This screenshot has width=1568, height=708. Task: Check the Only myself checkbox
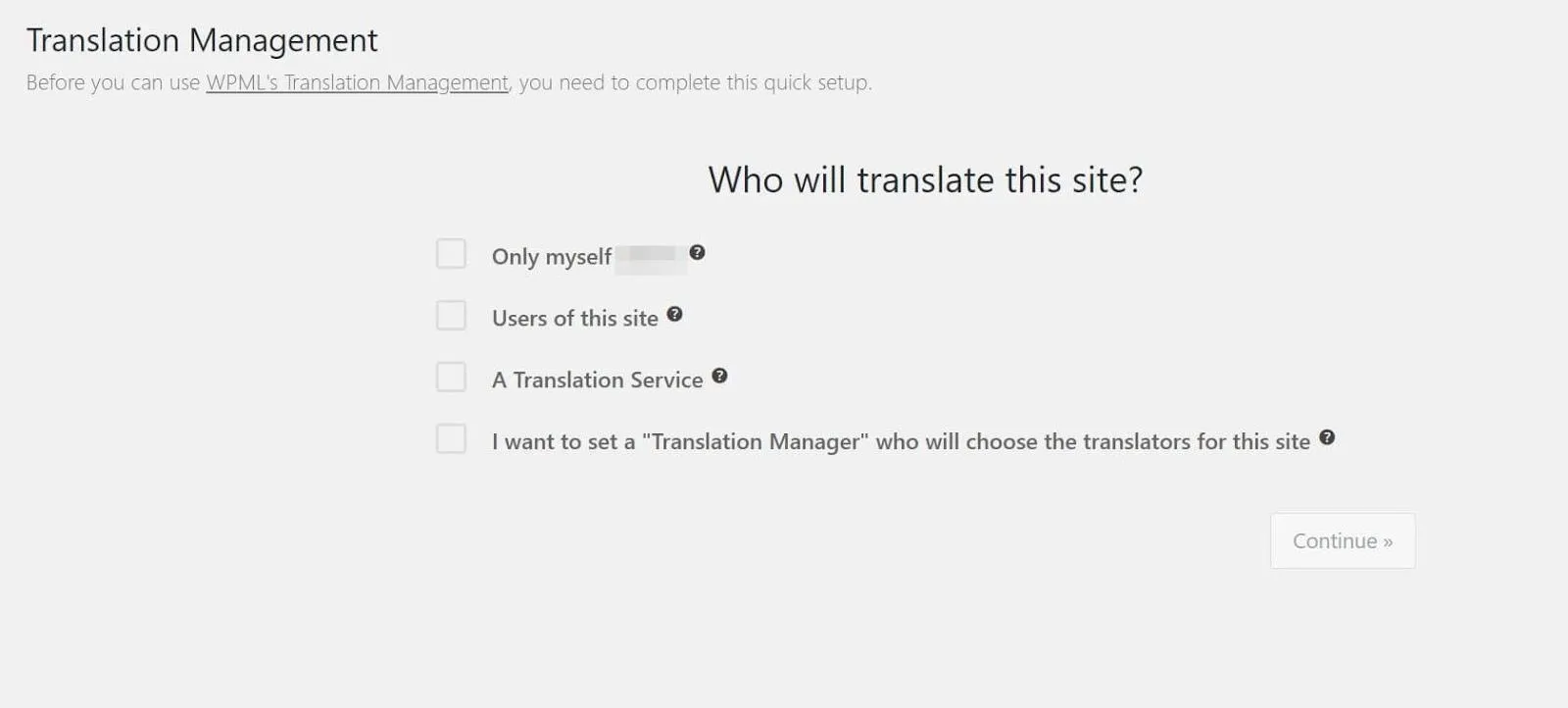point(451,253)
